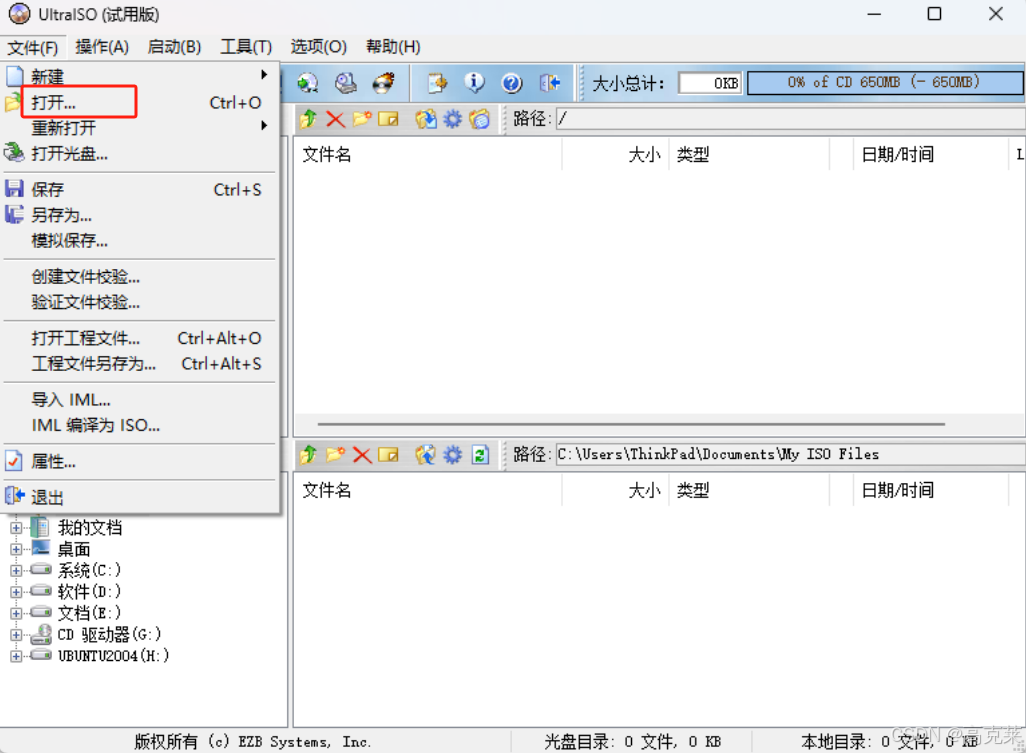Select 创建文件校验... menu entry
Image resolution: width=1026 pixels, height=753 pixels.
coord(139,277)
